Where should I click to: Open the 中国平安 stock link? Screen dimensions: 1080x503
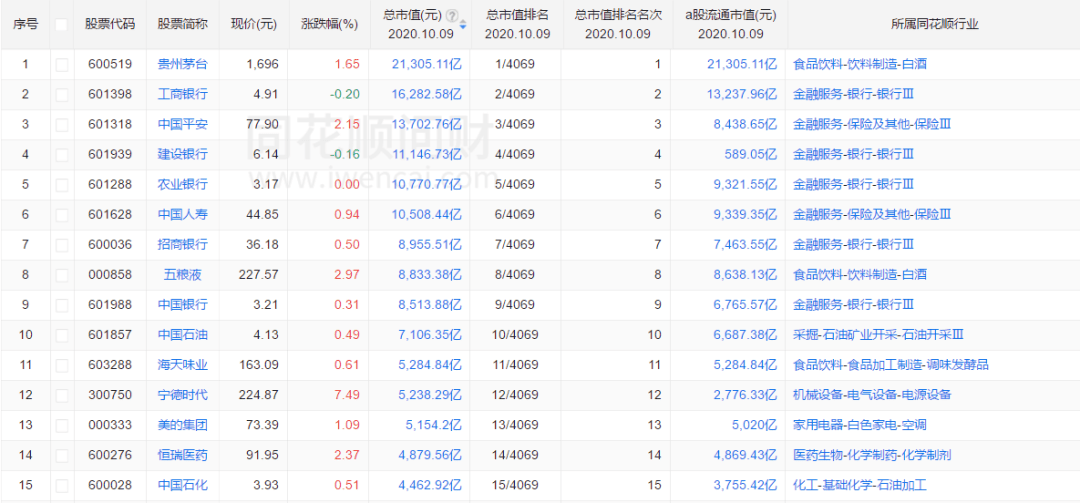[x=183, y=125]
